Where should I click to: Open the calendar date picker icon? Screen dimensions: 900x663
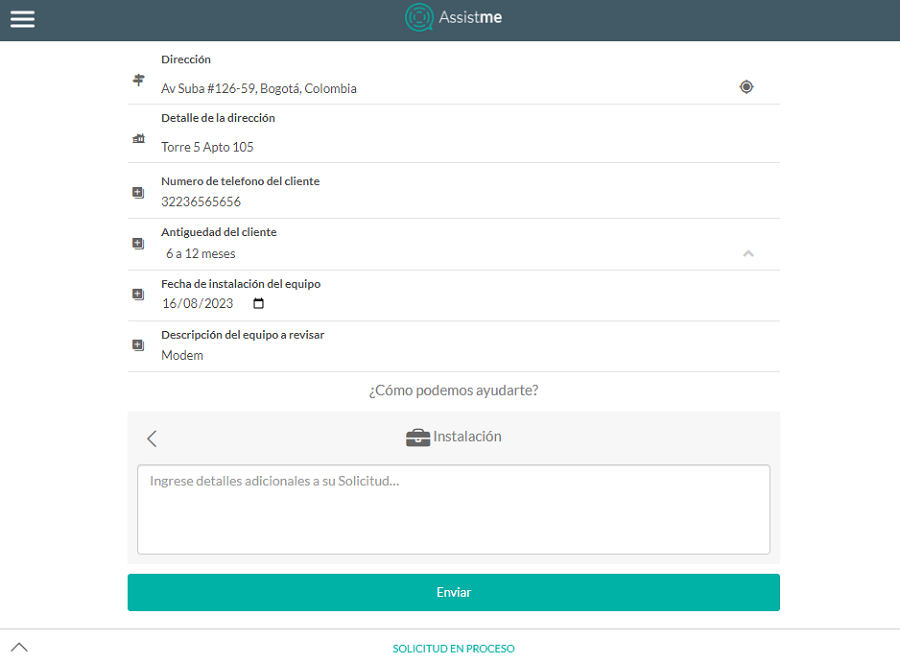click(x=258, y=303)
